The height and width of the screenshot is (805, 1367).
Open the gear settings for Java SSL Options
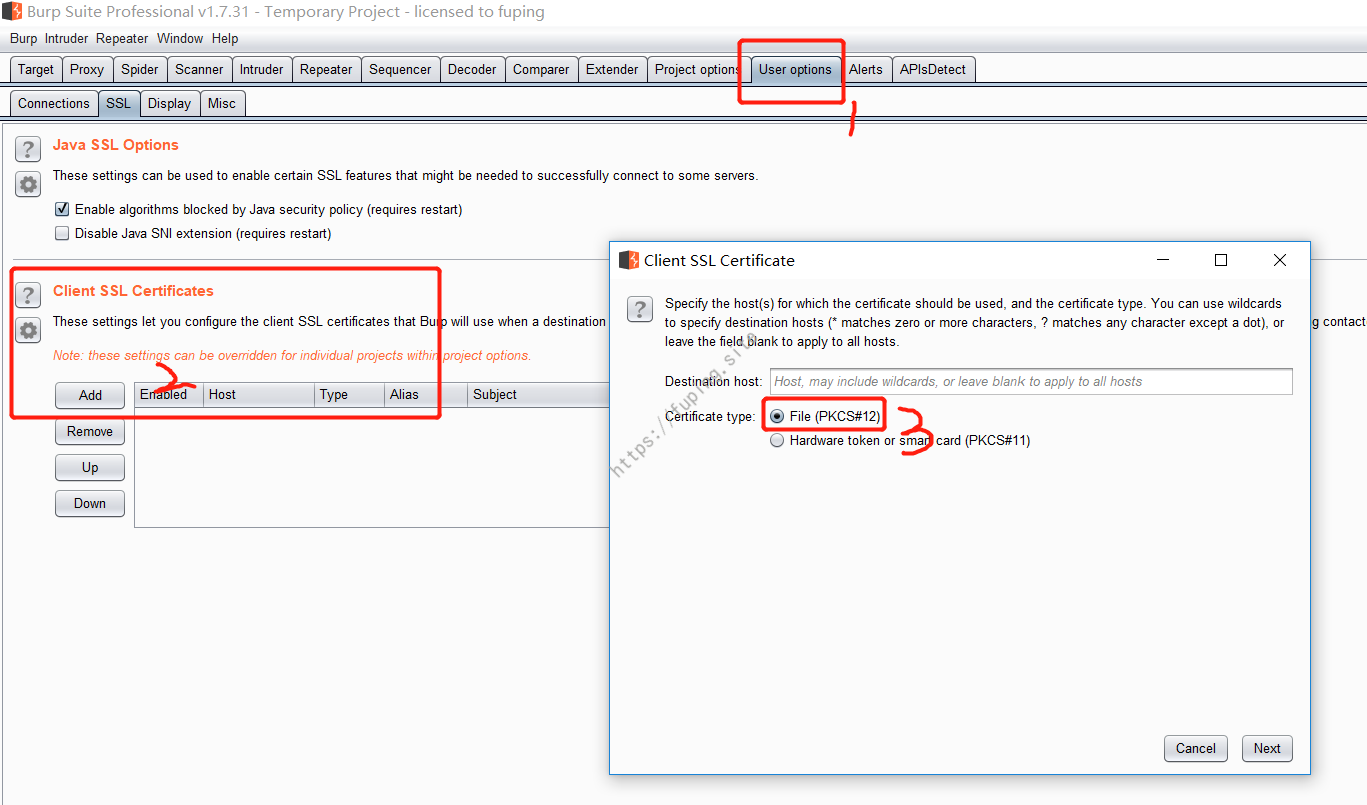tap(28, 184)
